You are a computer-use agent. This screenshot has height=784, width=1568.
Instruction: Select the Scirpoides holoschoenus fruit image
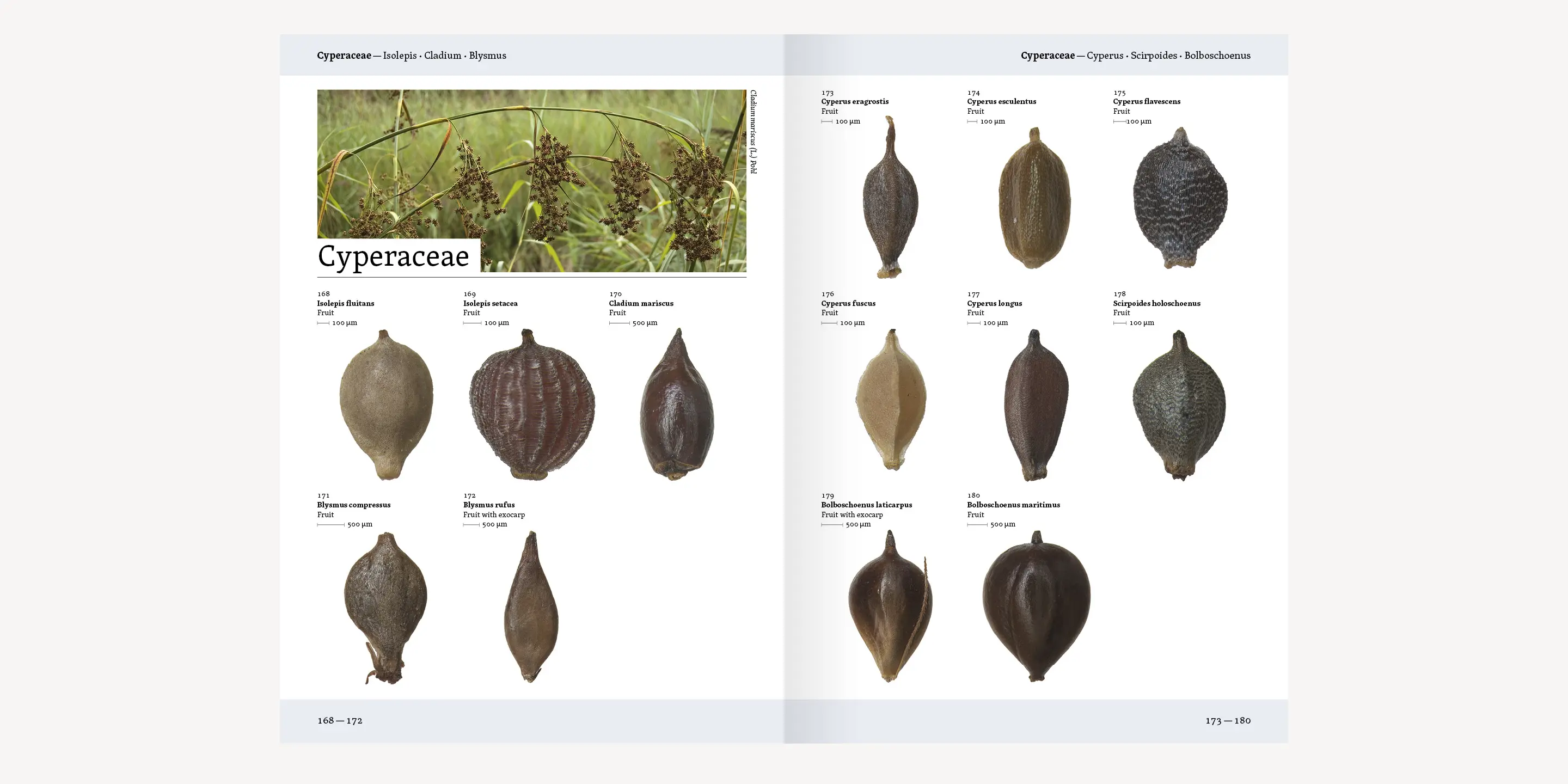pyautogui.click(x=1179, y=406)
